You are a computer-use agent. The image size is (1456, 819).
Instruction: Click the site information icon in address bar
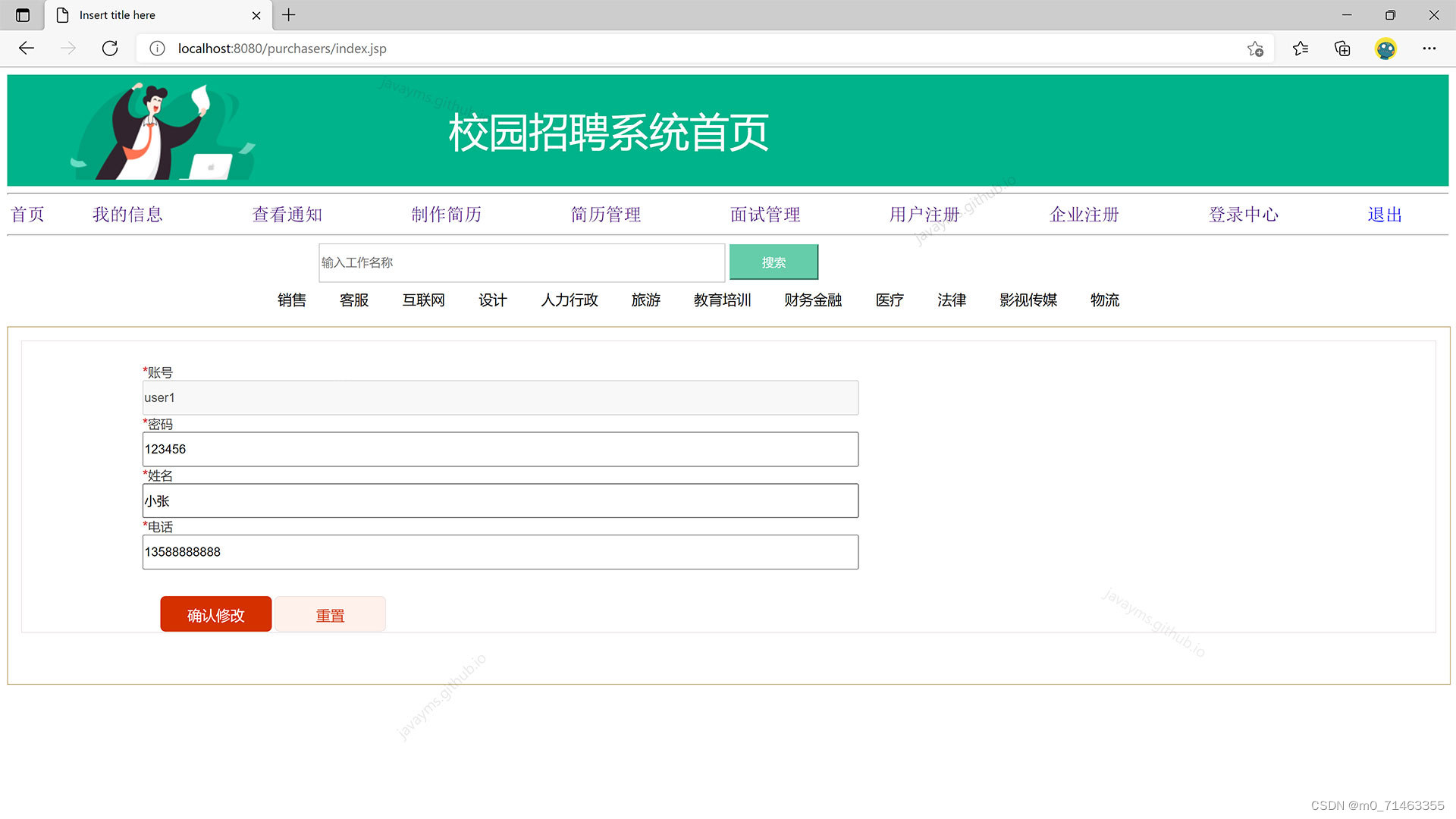[x=157, y=49]
